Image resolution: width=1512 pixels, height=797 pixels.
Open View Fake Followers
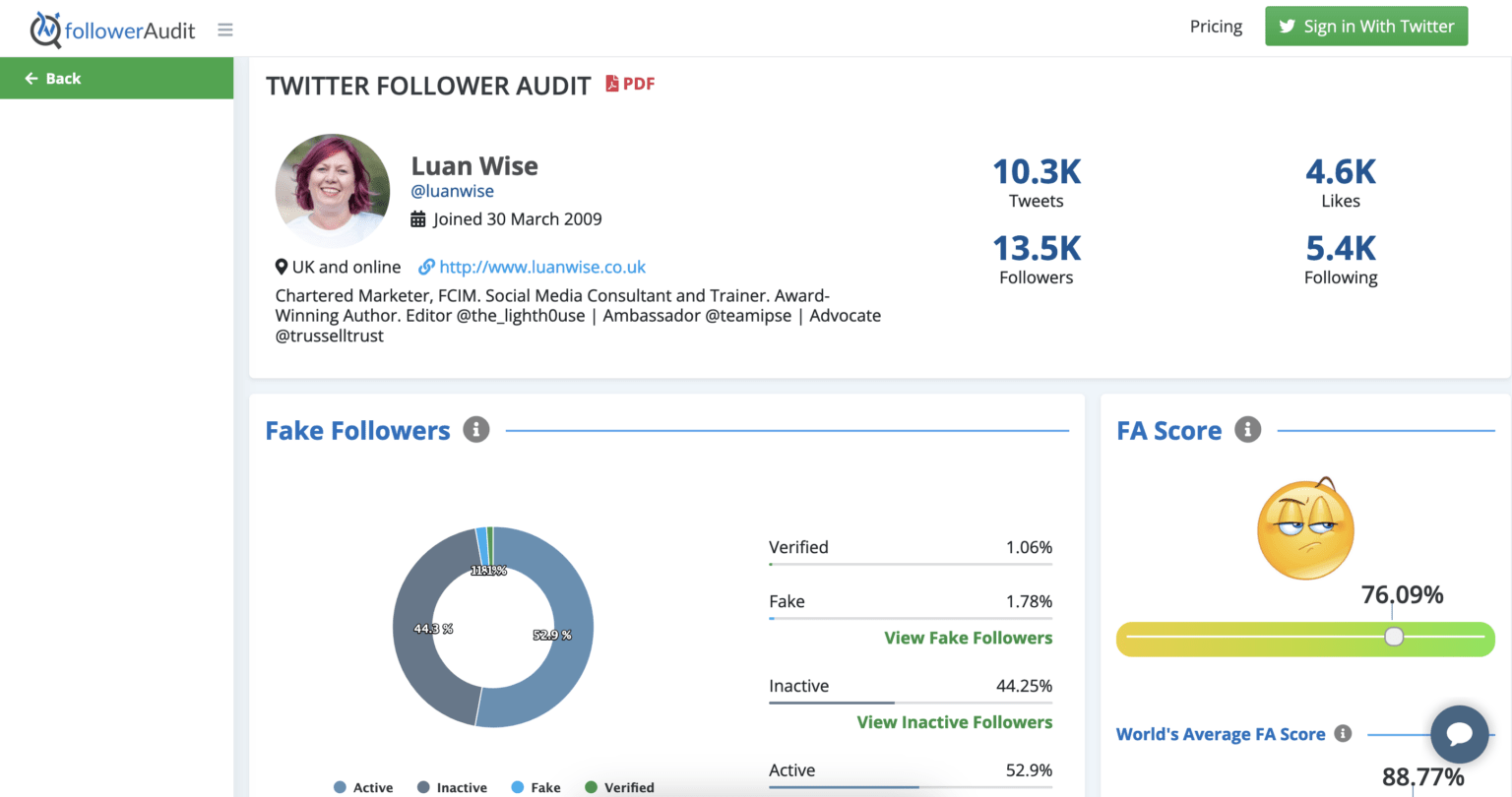click(968, 638)
